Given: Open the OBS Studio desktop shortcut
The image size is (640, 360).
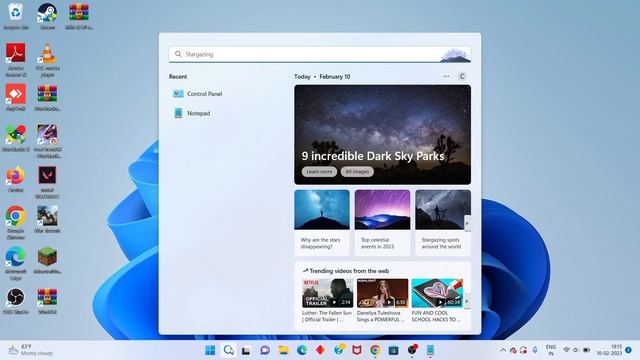Looking at the screenshot, I should point(16,300).
